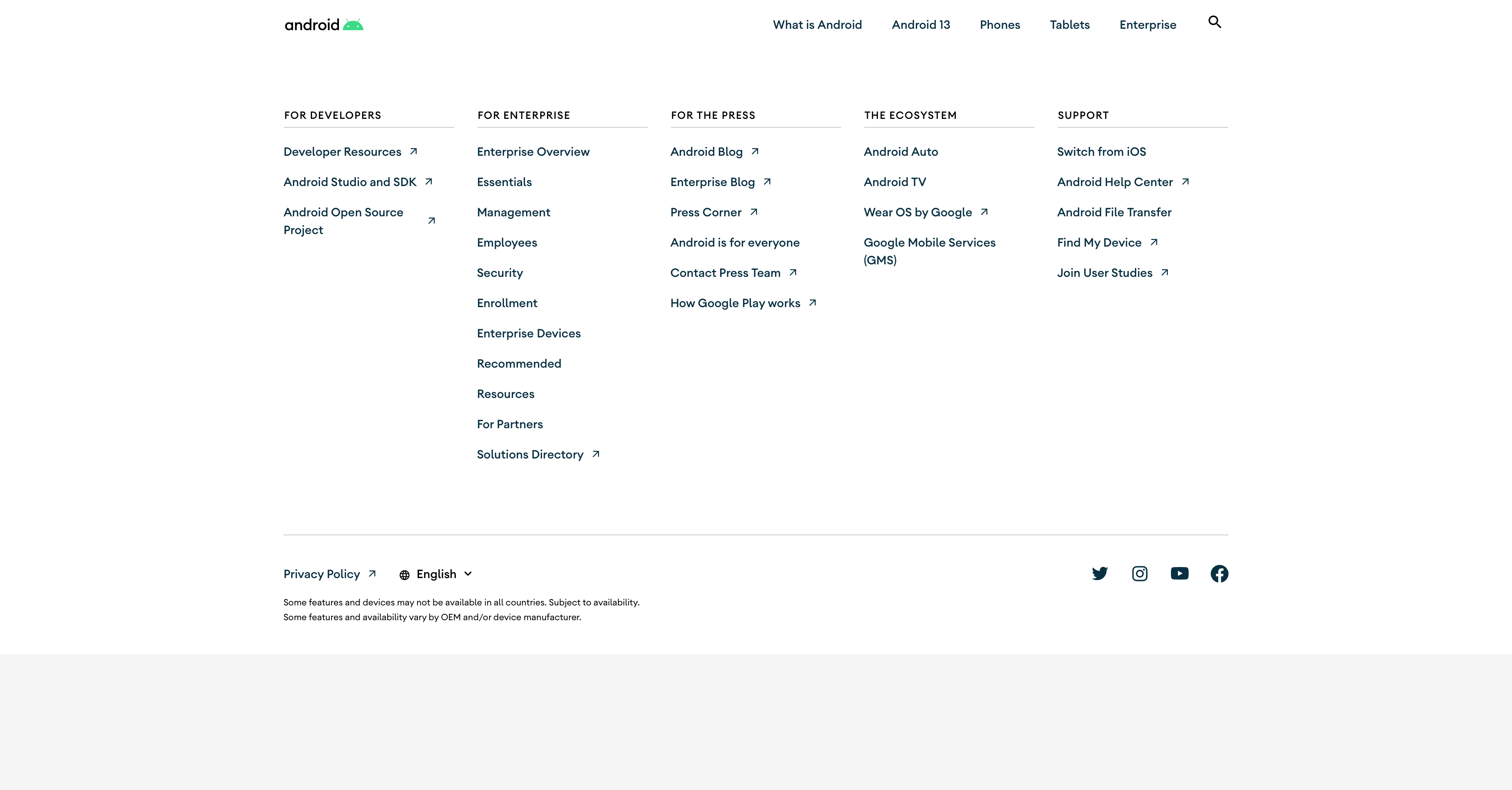This screenshot has width=1512, height=790.
Task: Select Tablets in top navigation
Action: pos(1069,25)
